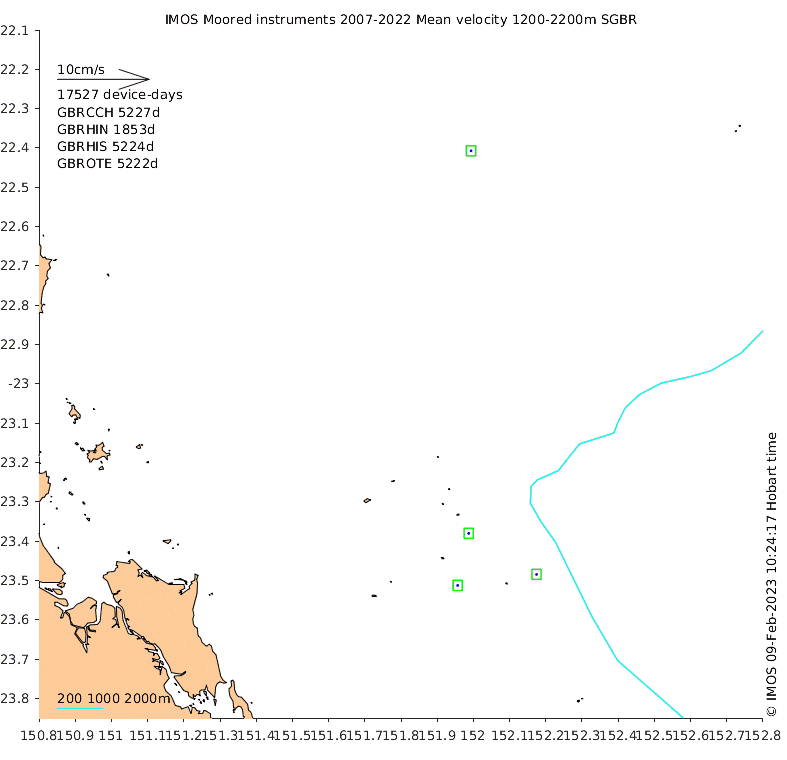
Task: Click the cyan legend line under the depth labels
Action: click(80, 708)
